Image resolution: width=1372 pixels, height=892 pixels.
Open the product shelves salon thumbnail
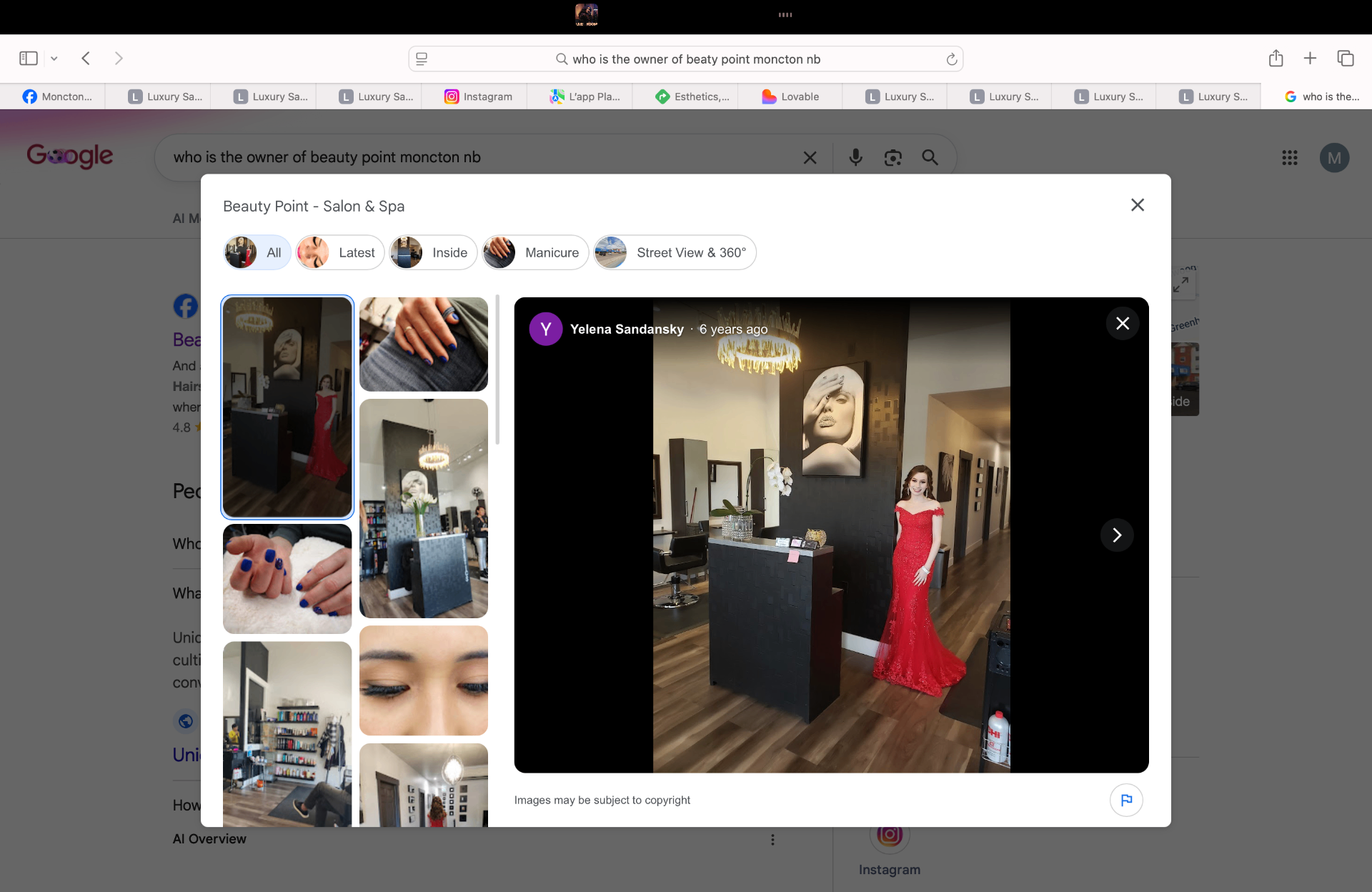(x=287, y=734)
